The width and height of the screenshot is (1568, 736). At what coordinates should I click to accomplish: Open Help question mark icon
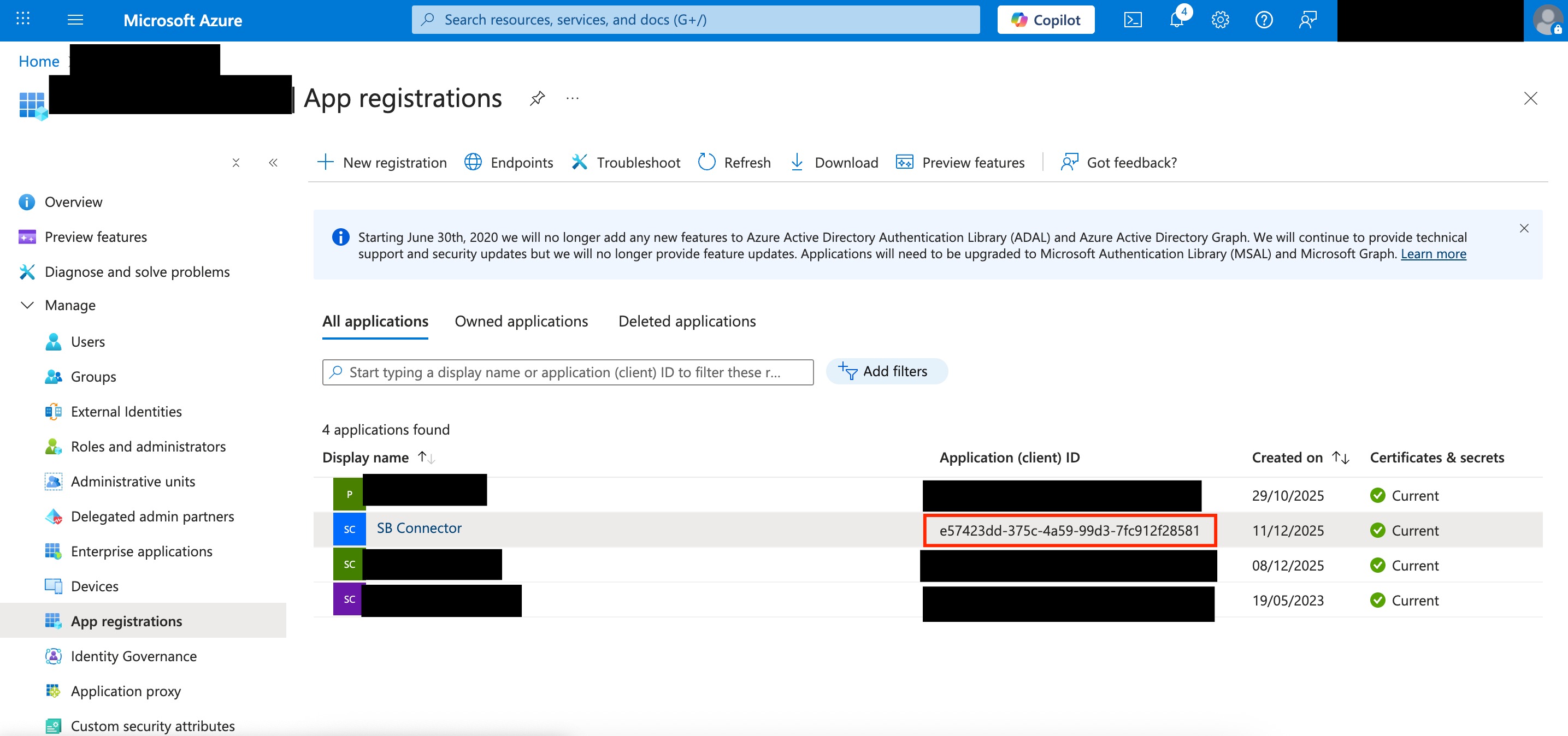(x=1264, y=20)
